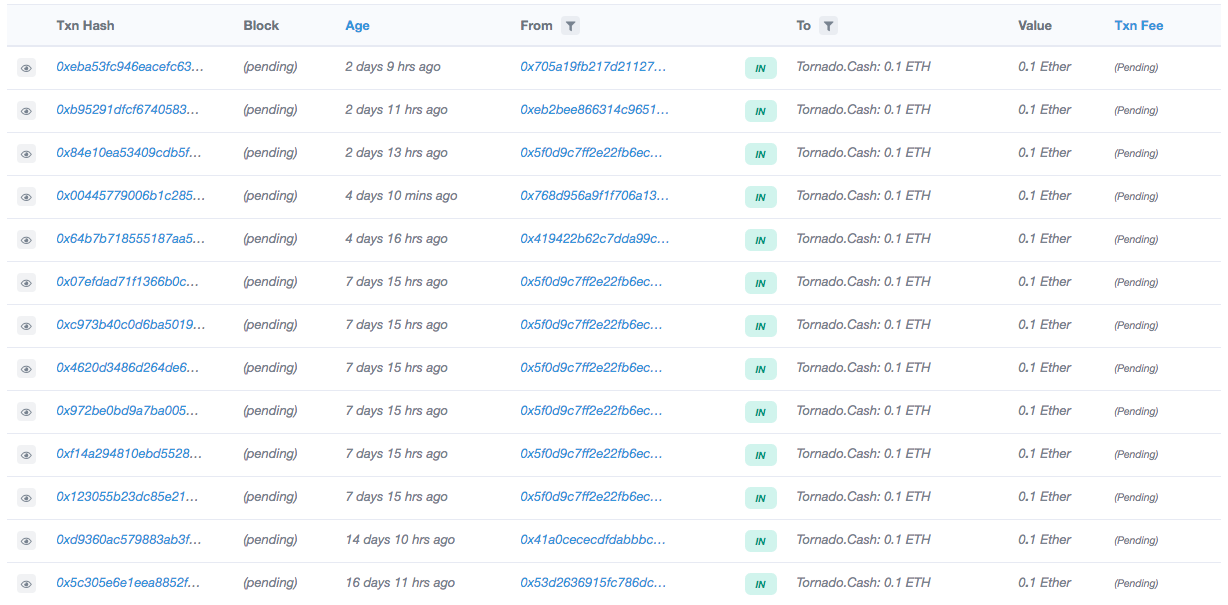The image size is (1228, 605).
Task: Click '(Pending)' fee in the 0xf14a294810 row
Action: [1136, 455]
